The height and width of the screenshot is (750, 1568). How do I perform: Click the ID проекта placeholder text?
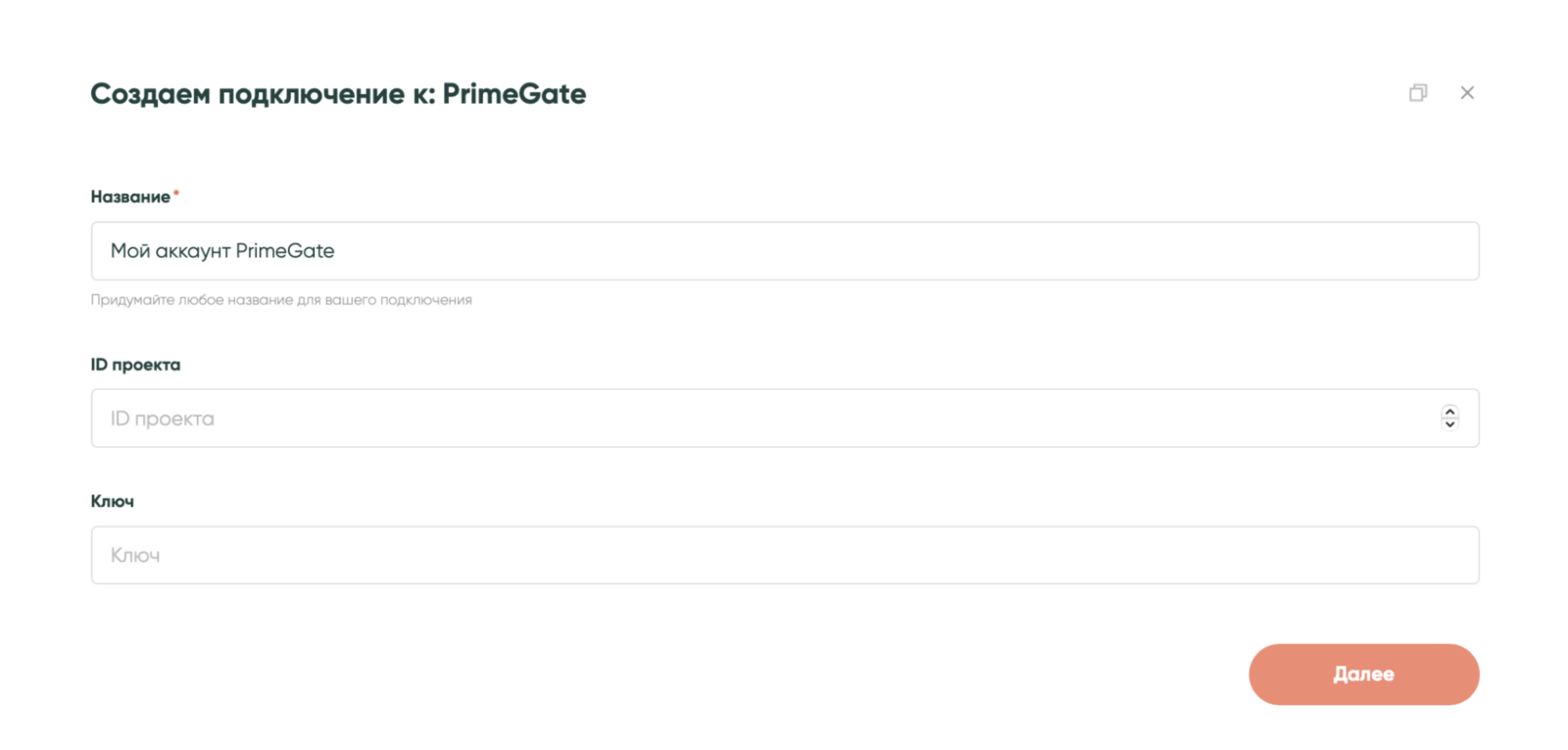163,419
